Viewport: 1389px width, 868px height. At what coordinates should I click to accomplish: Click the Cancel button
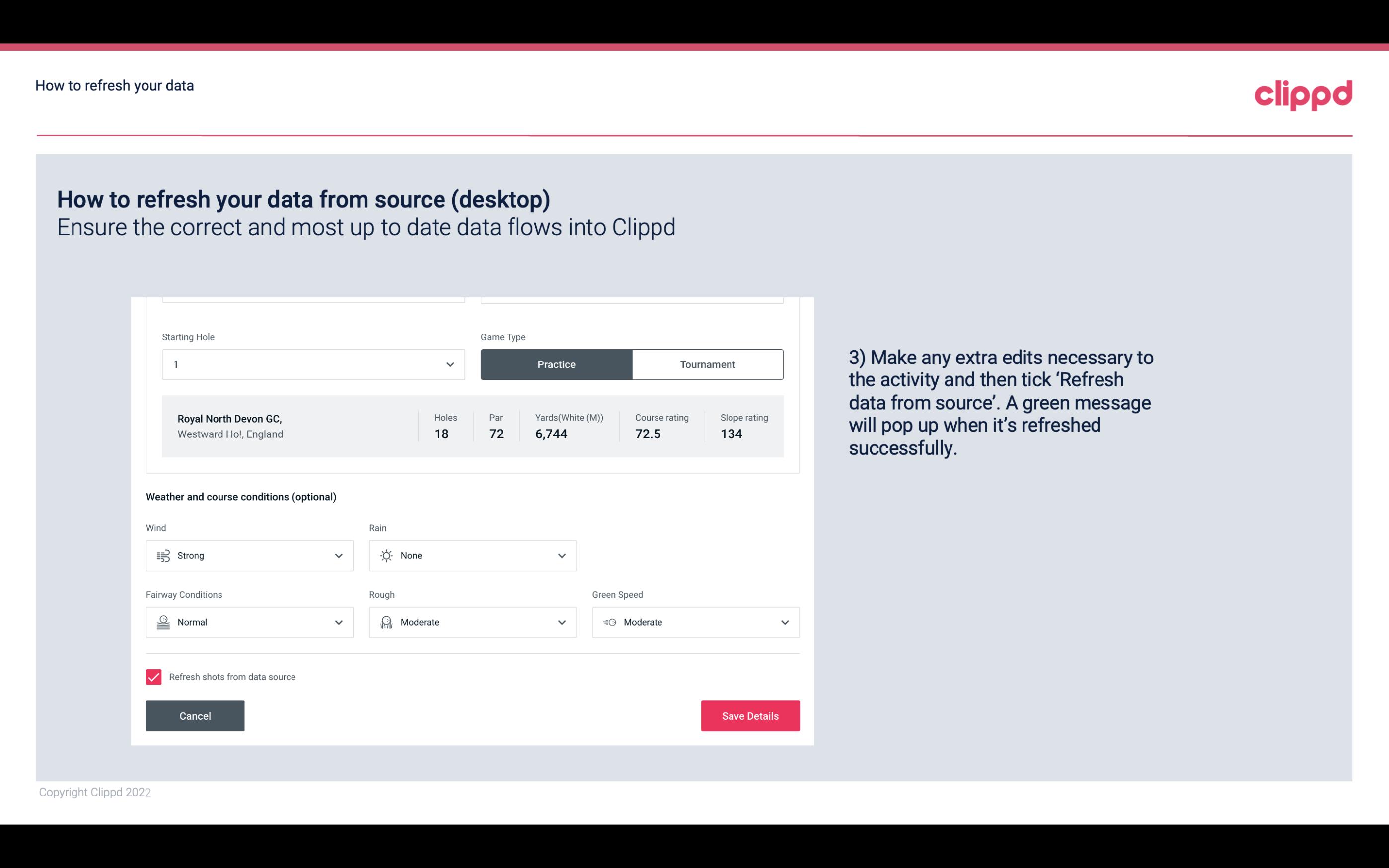[195, 715]
